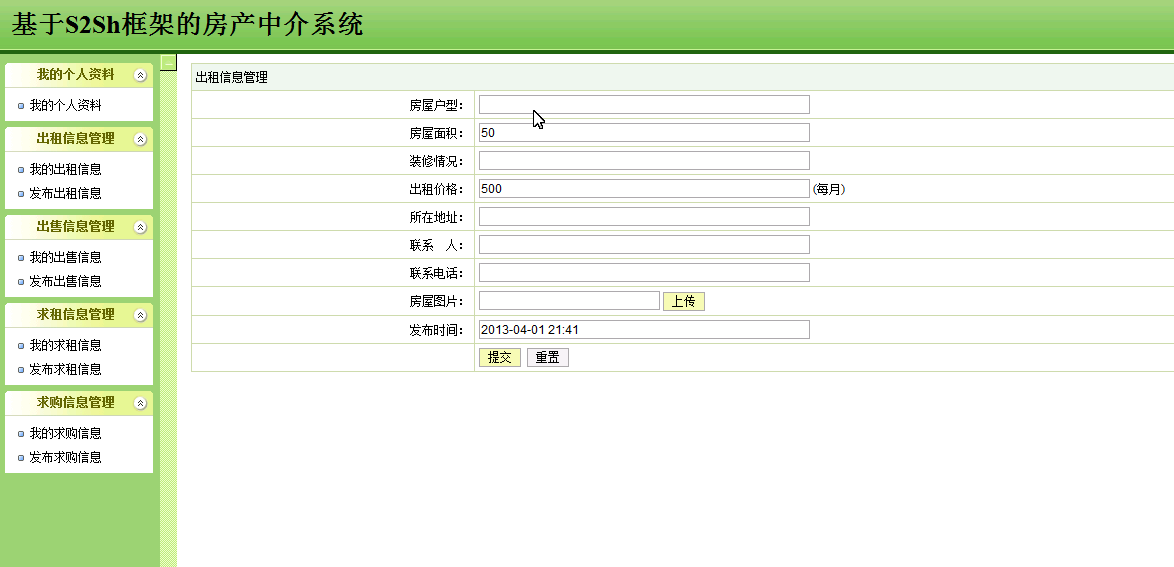Click bullet icon beside 我的求购信息
Screen dimensions: 1174x567
click(x=21, y=434)
